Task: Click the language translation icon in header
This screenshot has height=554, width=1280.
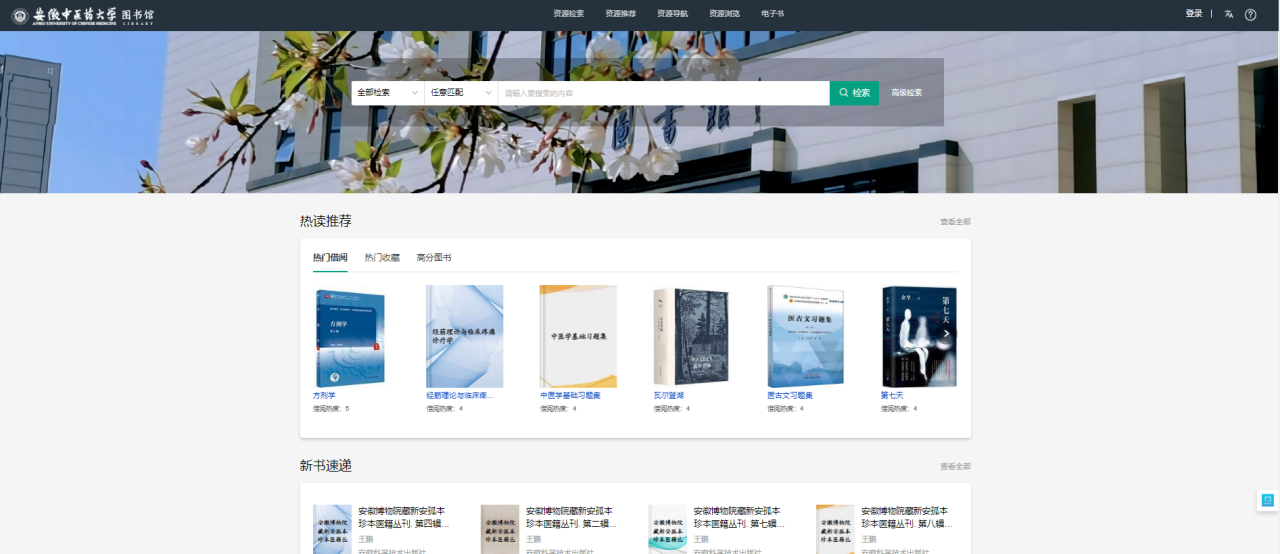Action: [x=1229, y=14]
